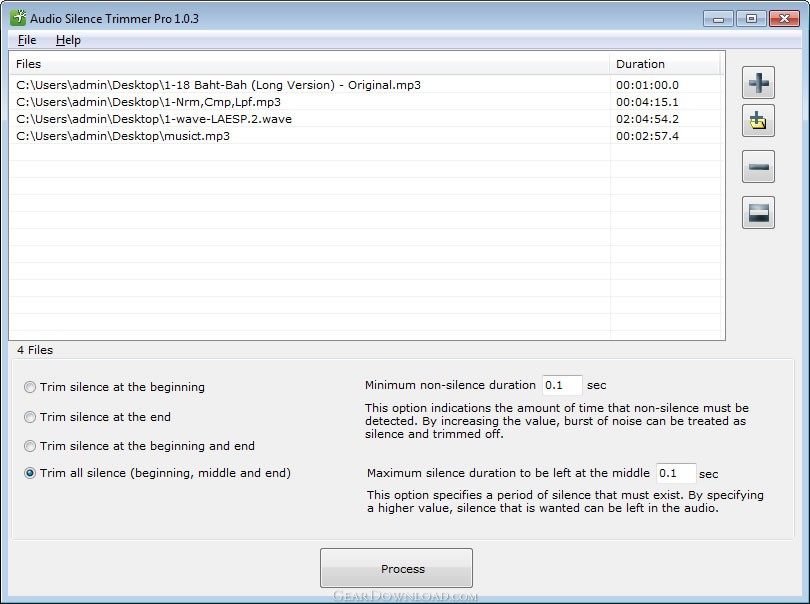Click the clear all files icon
Image resolution: width=810 pixels, height=604 pixels.
(758, 212)
